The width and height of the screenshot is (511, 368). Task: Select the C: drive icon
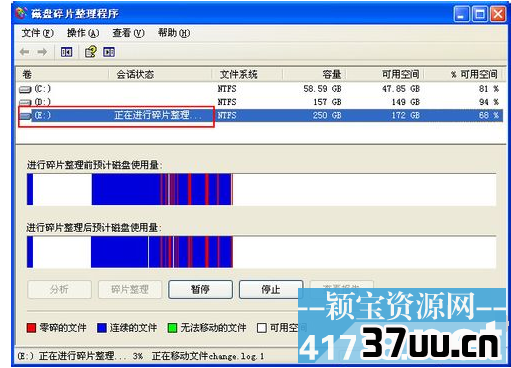25,89
